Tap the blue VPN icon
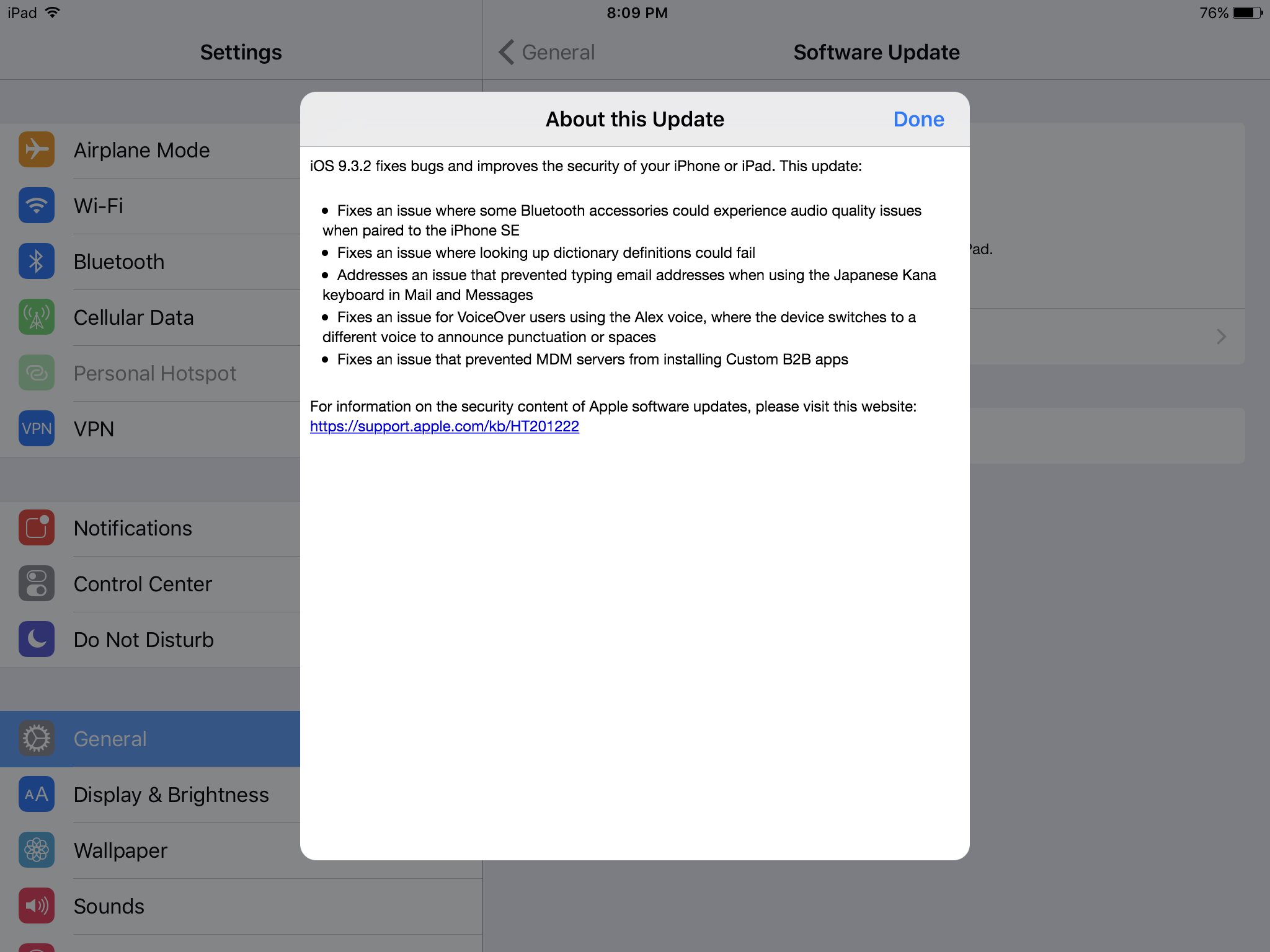Screen dimensions: 1270x952 click(x=37, y=428)
